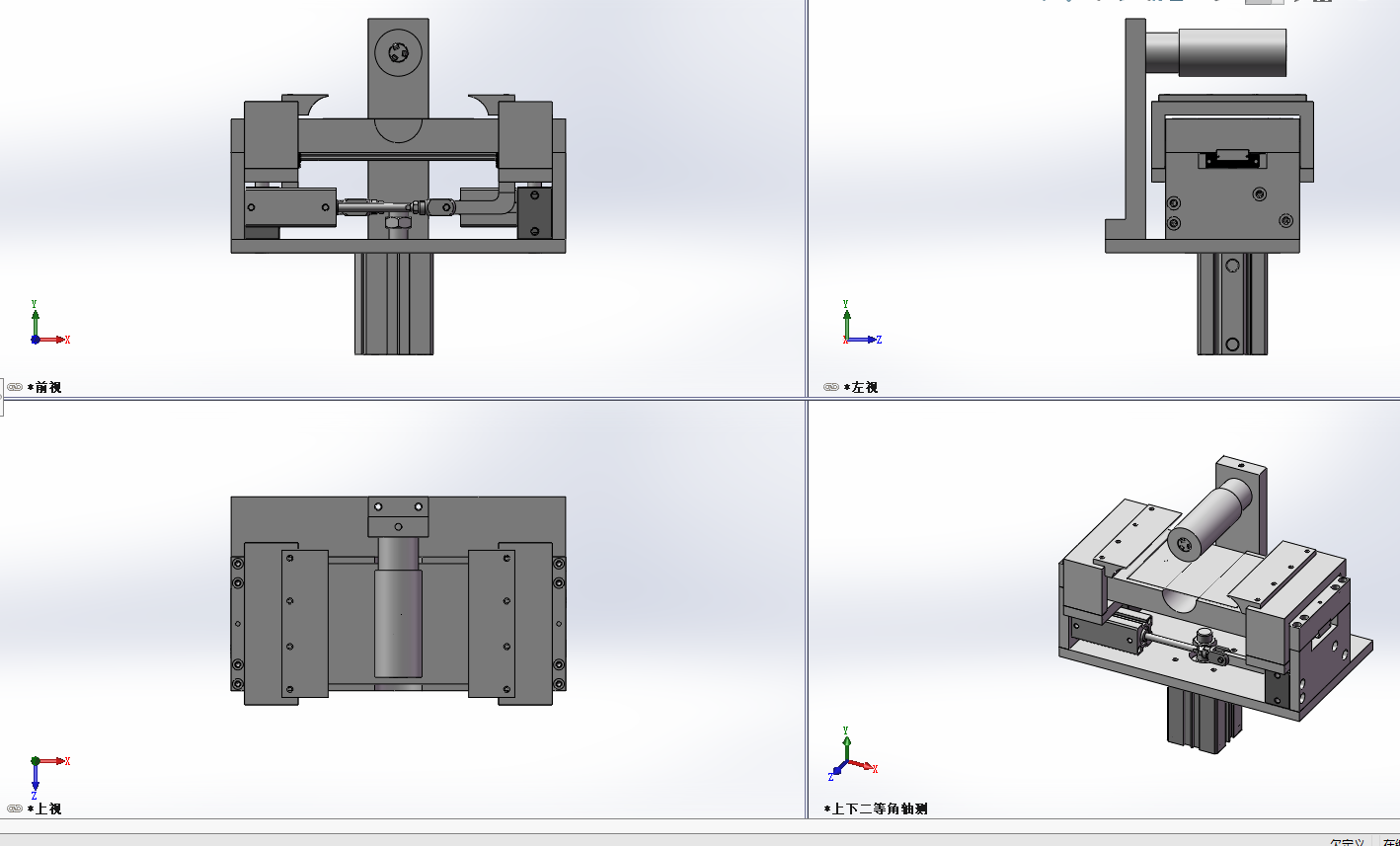Click the vertical splitter between front and left views
The width and height of the screenshot is (1400, 846).
pyautogui.click(x=807, y=197)
